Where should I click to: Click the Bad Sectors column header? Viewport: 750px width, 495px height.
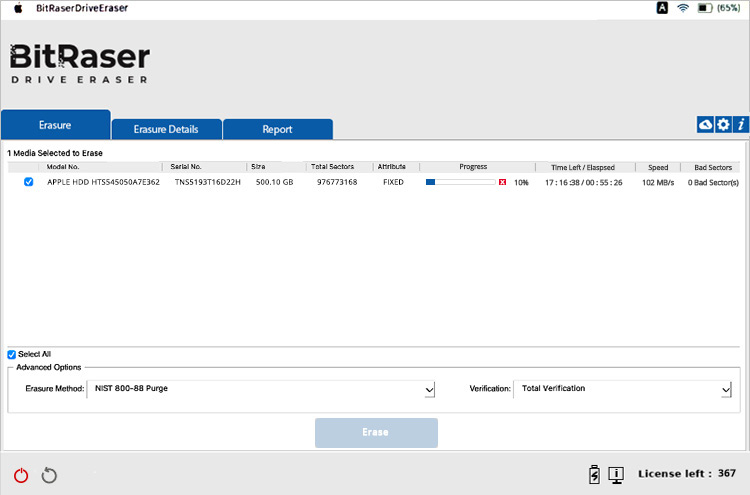(x=713, y=167)
